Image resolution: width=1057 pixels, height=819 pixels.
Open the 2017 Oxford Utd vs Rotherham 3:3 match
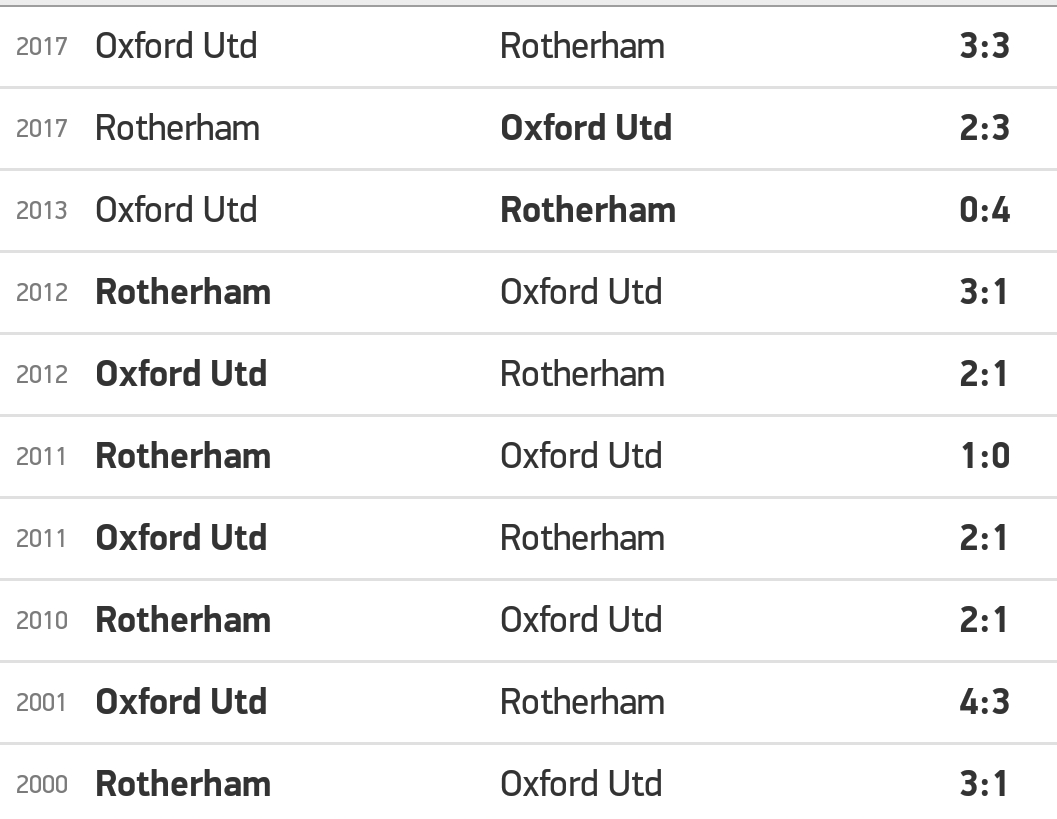tap(528, 47)
